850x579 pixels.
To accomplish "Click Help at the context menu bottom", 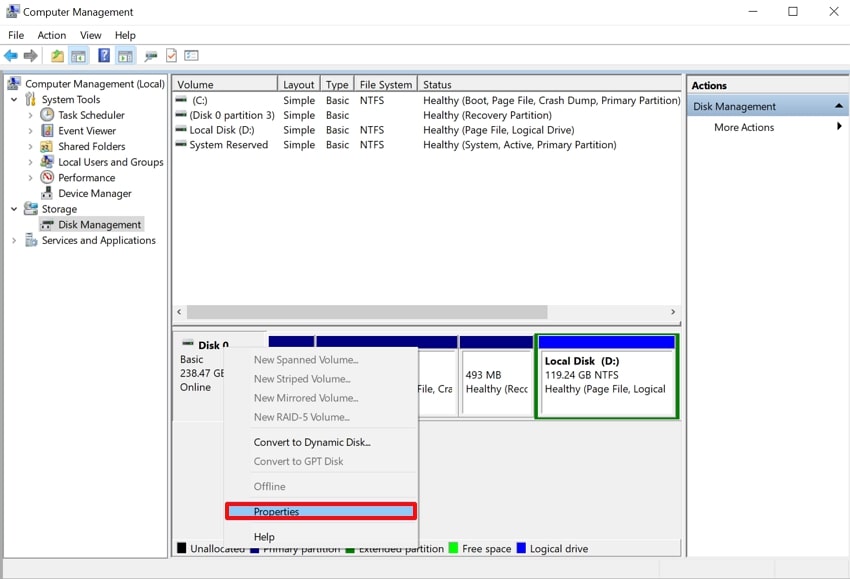I will point(263,536).
